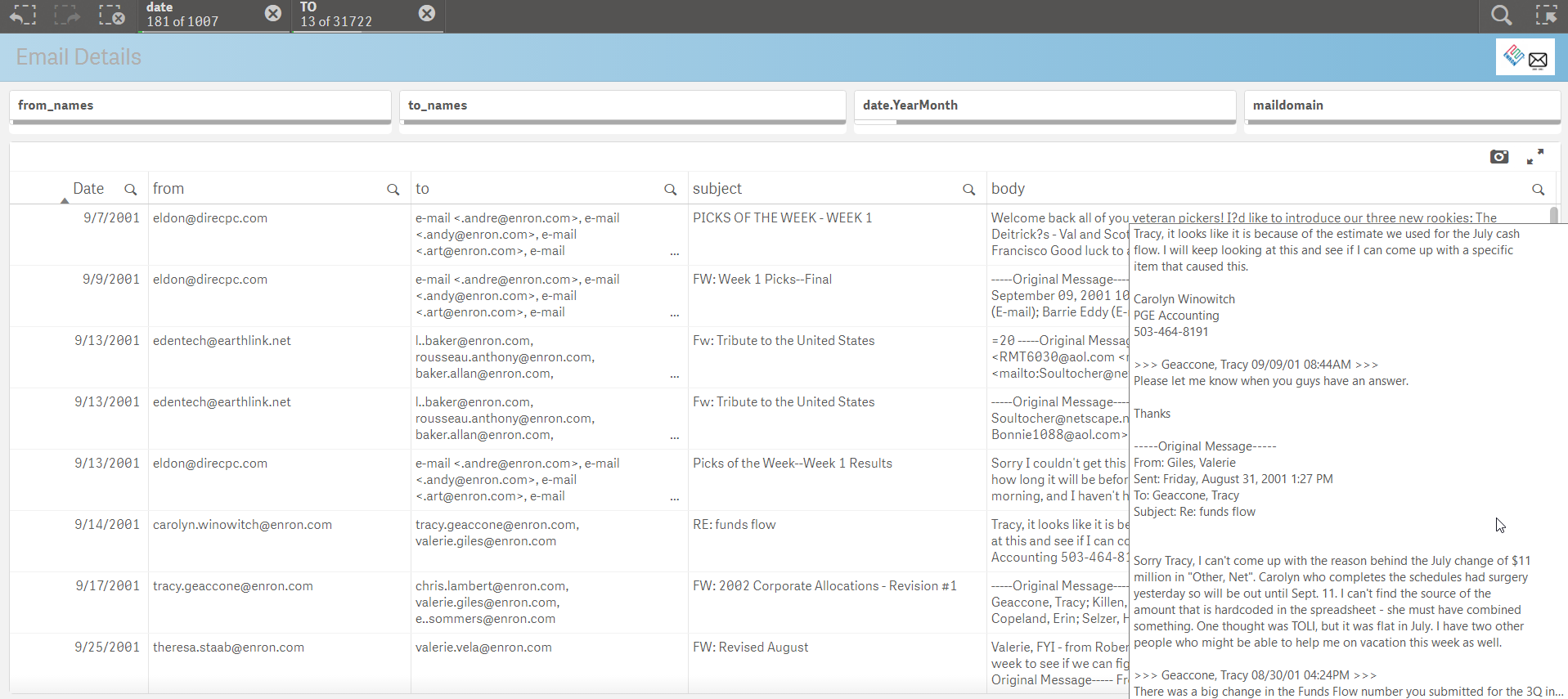Click the Email Details sheet title

[x=79, y=57]
